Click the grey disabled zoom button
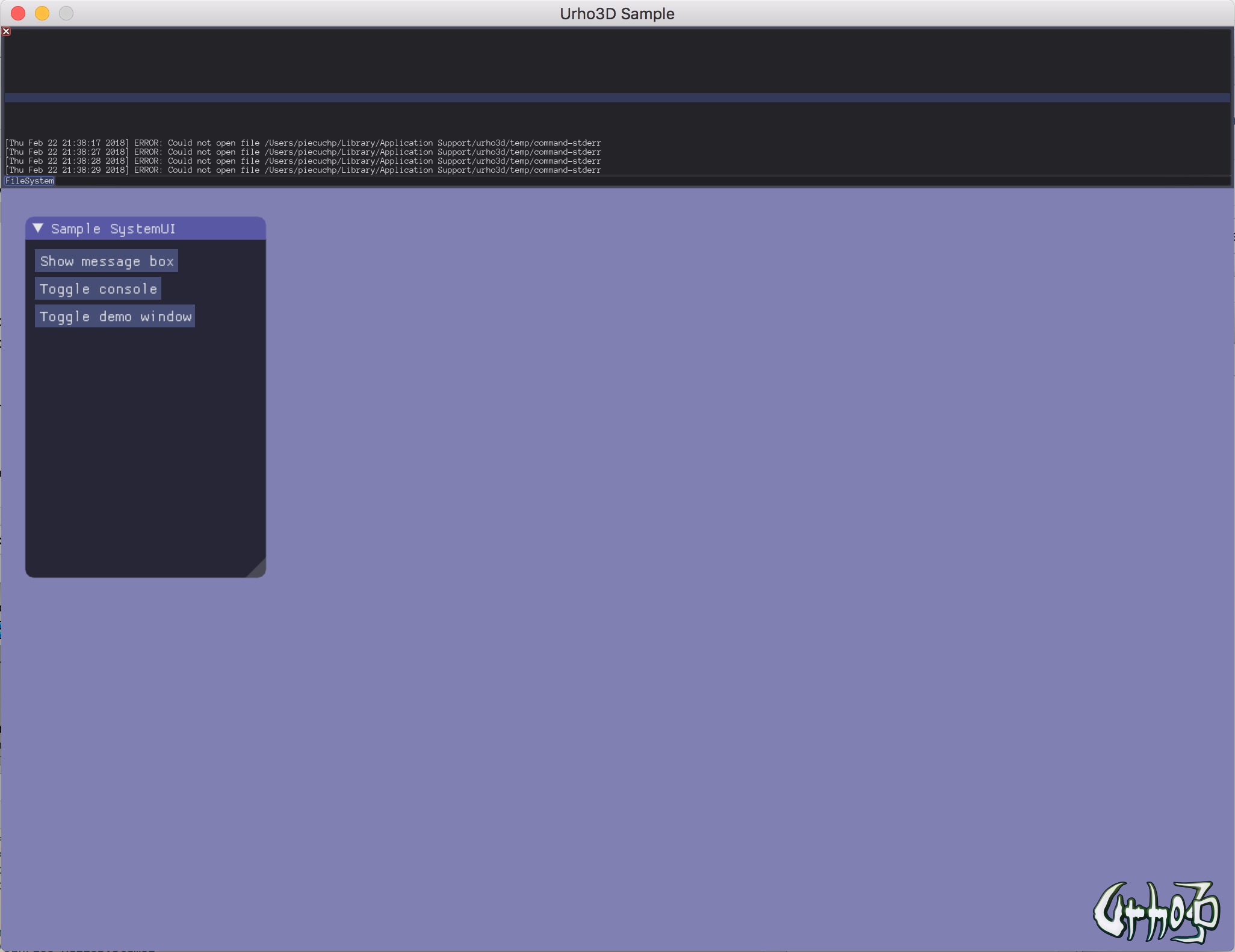1235x952 pixels. [66, 13]
